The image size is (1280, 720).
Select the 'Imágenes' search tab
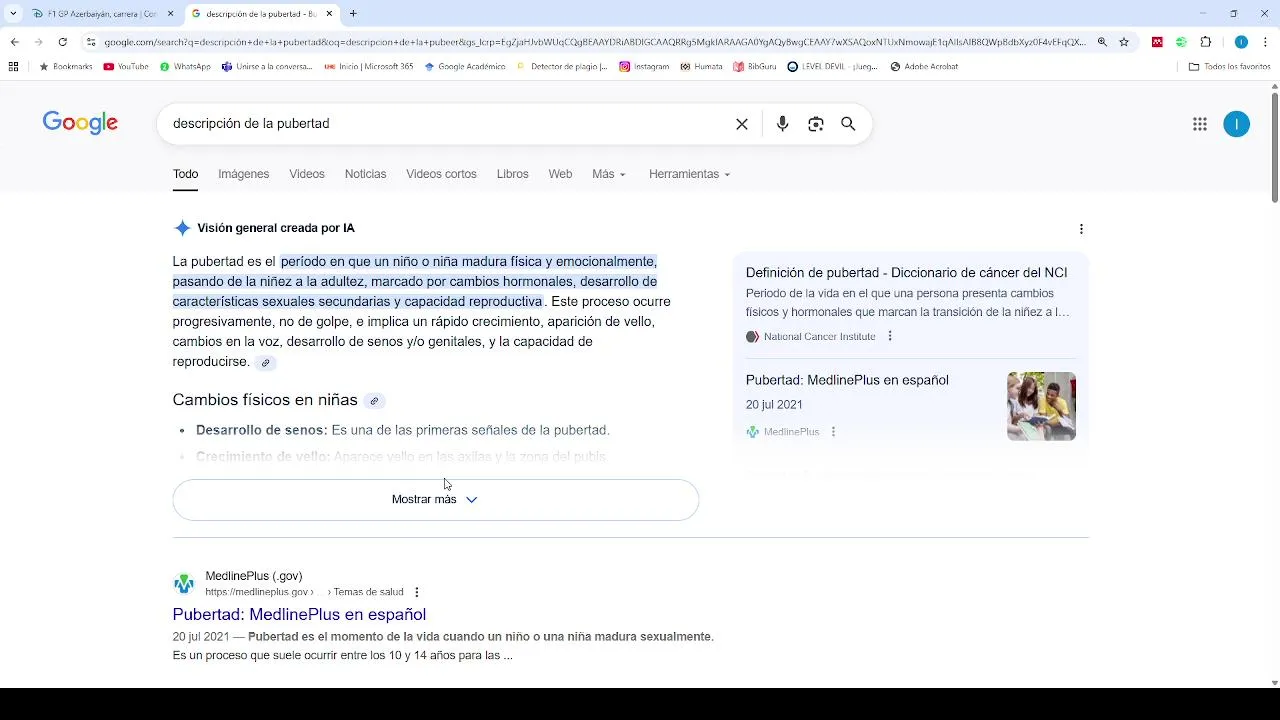click(244, 174)
